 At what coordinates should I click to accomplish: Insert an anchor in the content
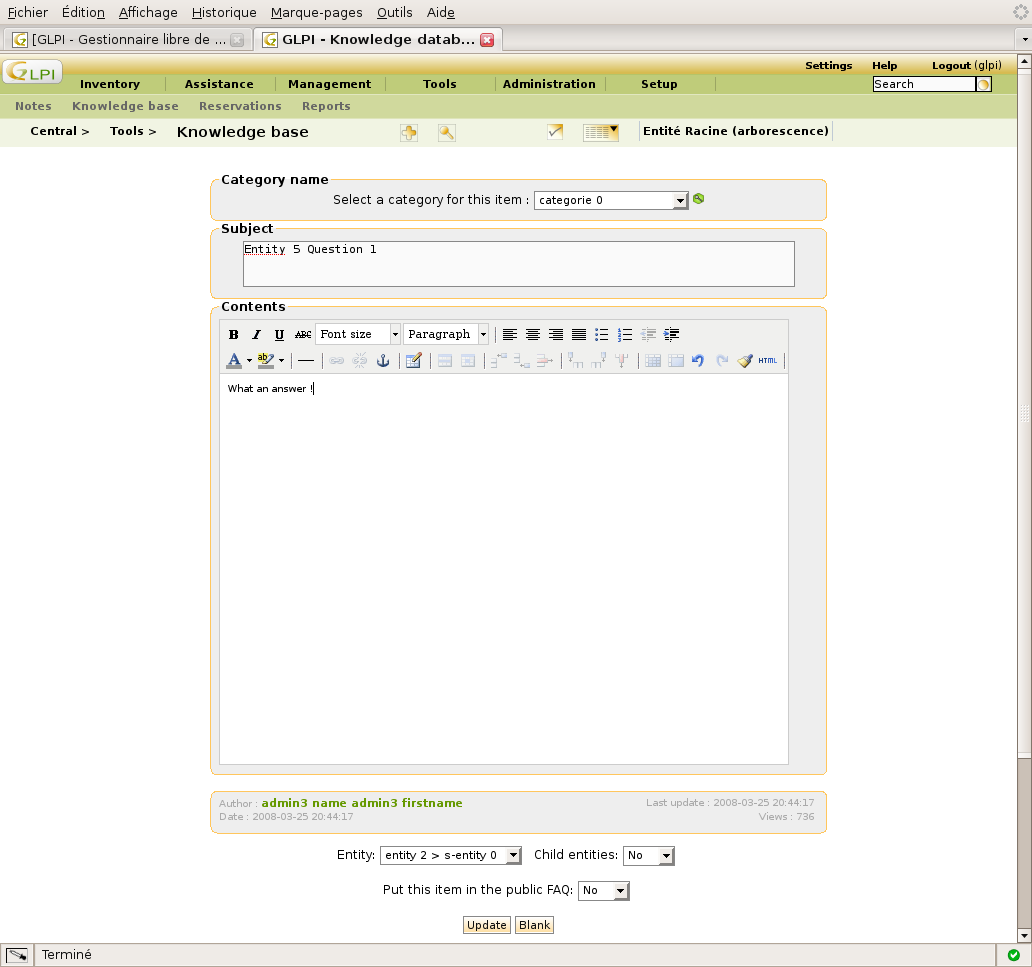pos(382,361)
